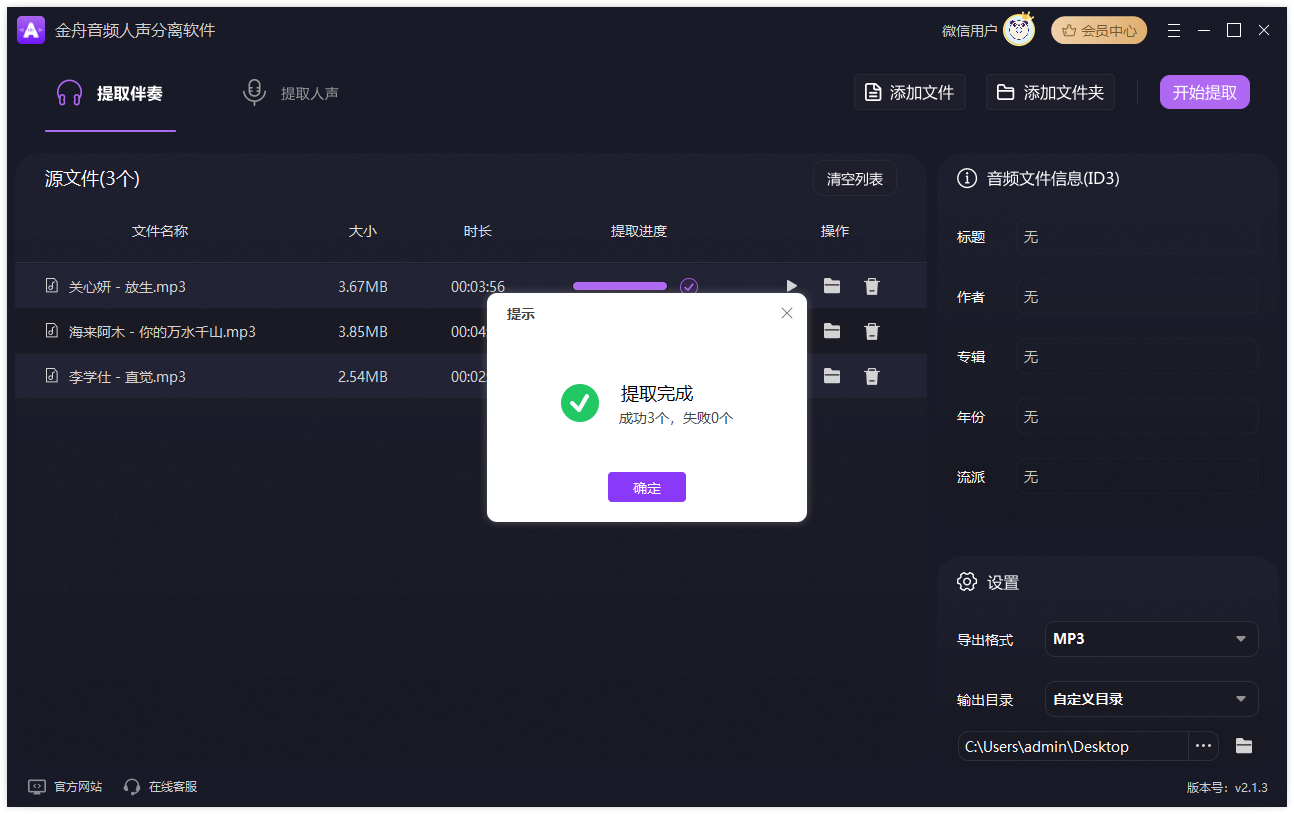Click the ID3 info icon in right panel

coord(966,178)
